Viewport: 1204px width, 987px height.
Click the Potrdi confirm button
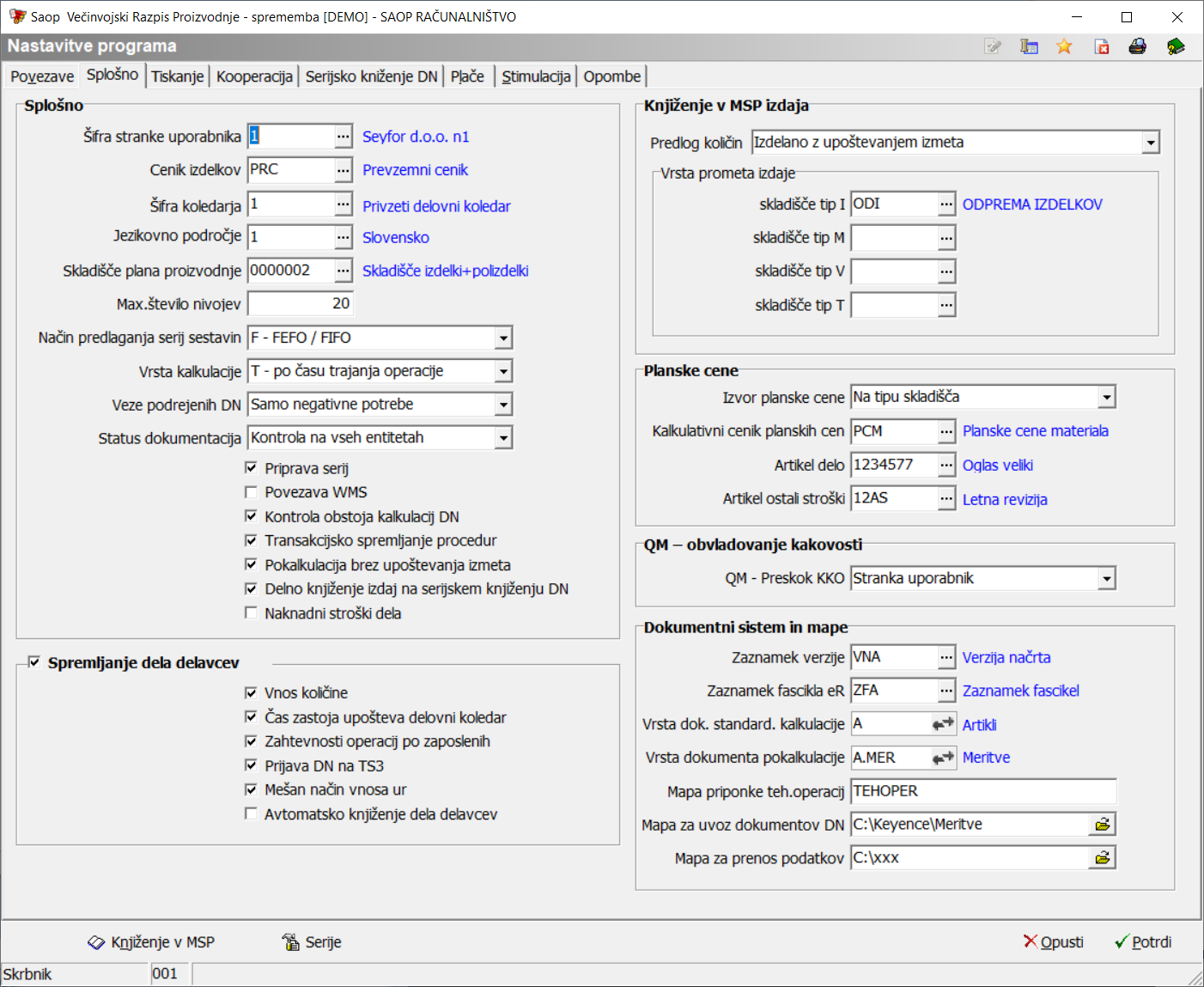point(1143,942)
